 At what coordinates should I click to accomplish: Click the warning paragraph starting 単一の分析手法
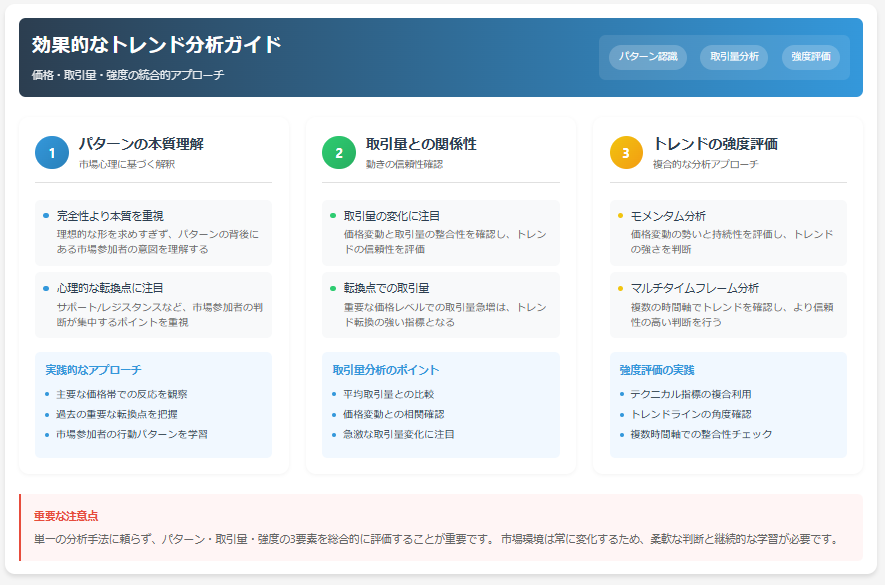[437, 539]
